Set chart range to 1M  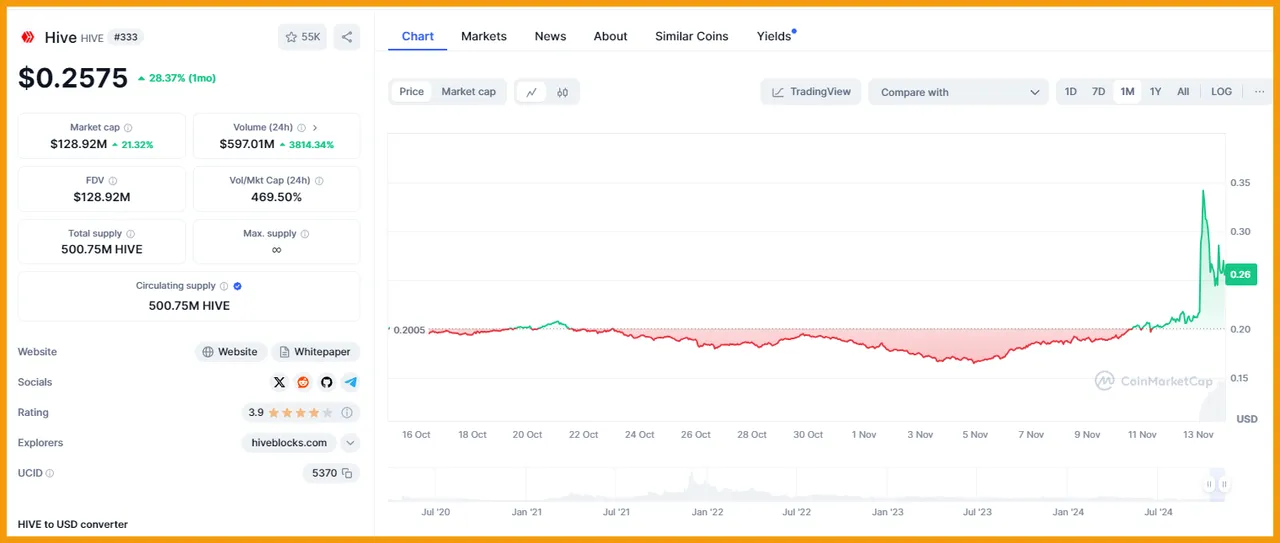1127,92
